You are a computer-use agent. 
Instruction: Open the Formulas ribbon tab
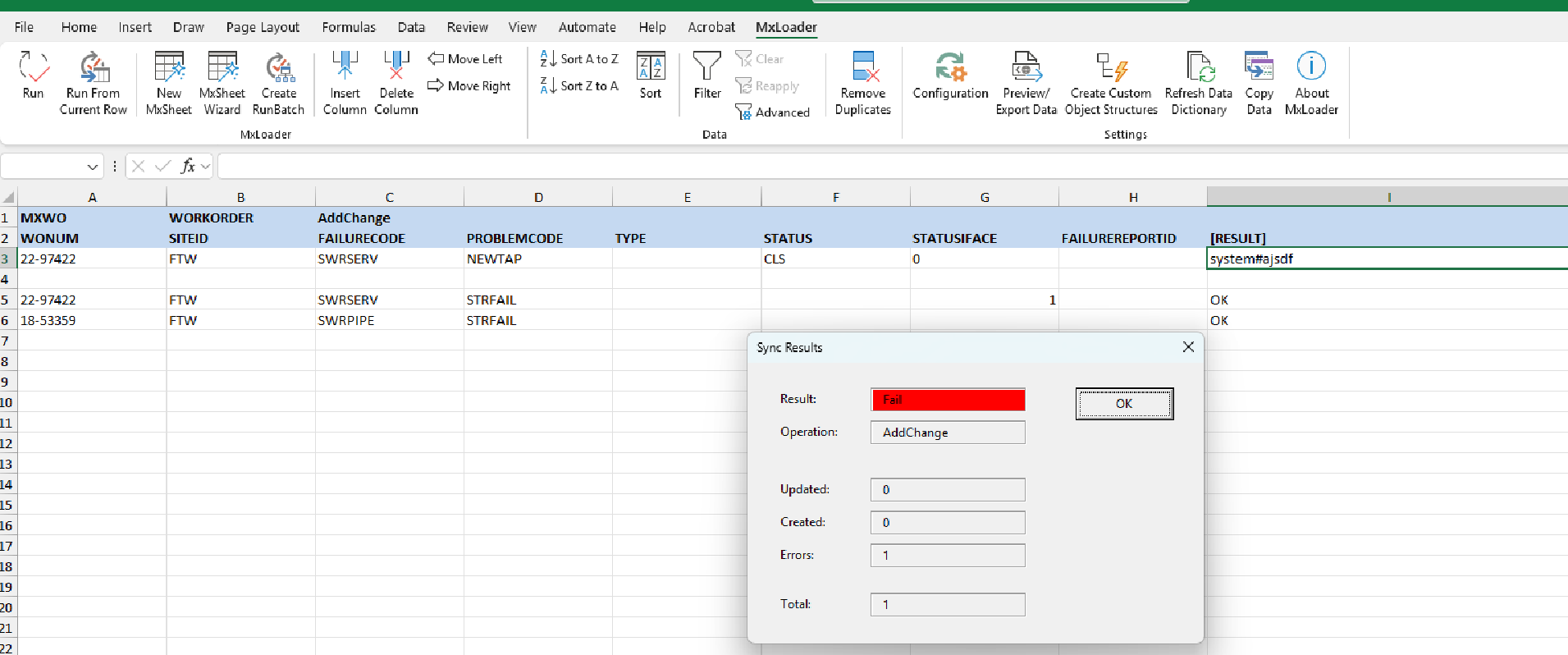349,27
